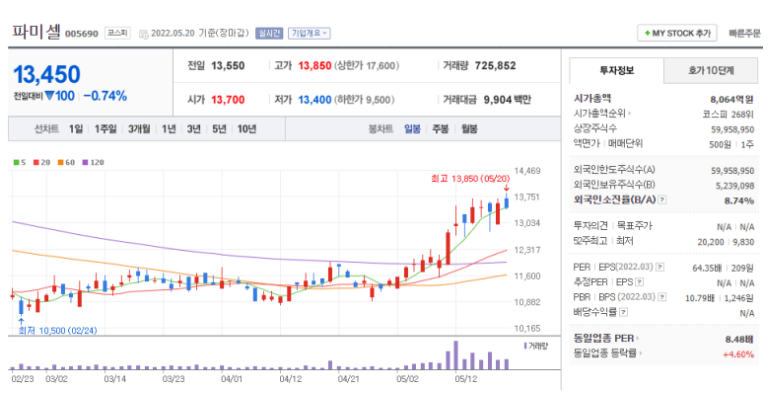Toggle the 실시간 real-time badge
This screenshot has height=393, width=780.
269,33
